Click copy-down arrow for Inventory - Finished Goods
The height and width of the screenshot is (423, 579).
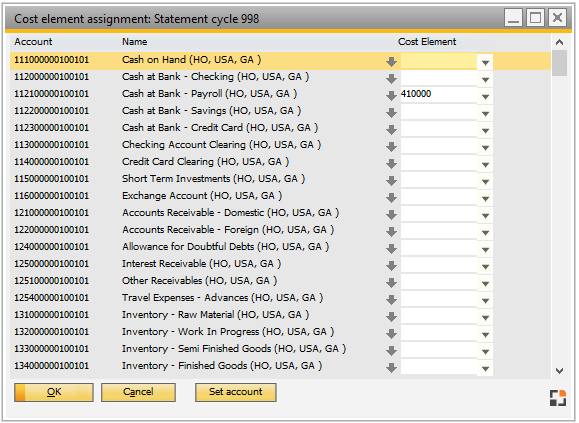point(391,367)
